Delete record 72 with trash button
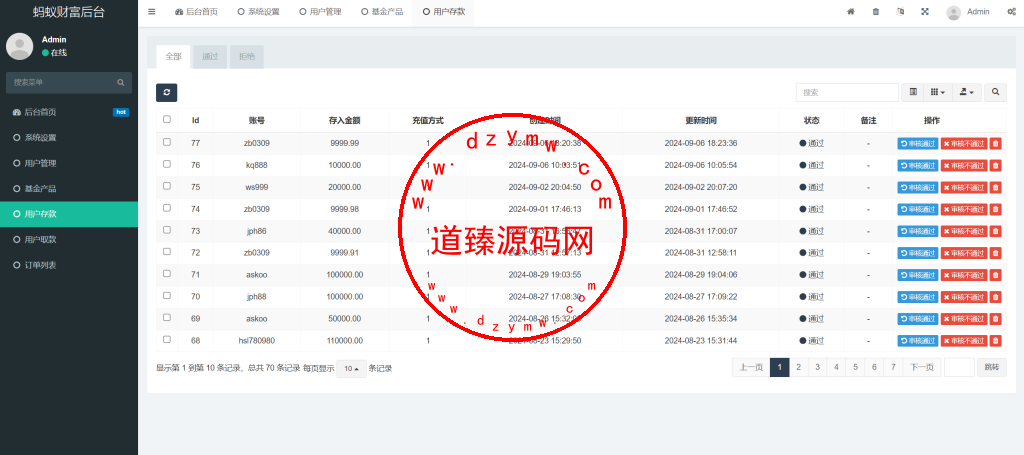The image size is (1024, 455). [x=995, y=253]
